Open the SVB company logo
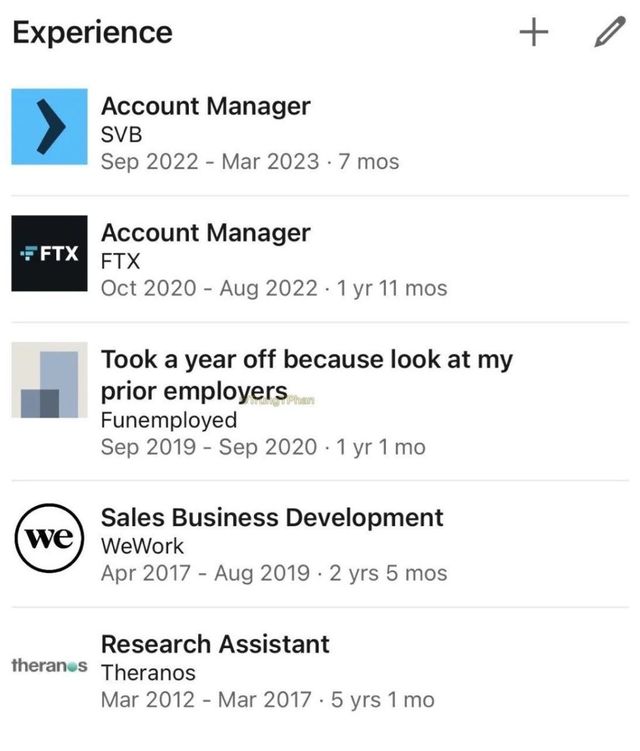This screenshot has height=751, width=640. pyautogui.click(x=49, y=126)
